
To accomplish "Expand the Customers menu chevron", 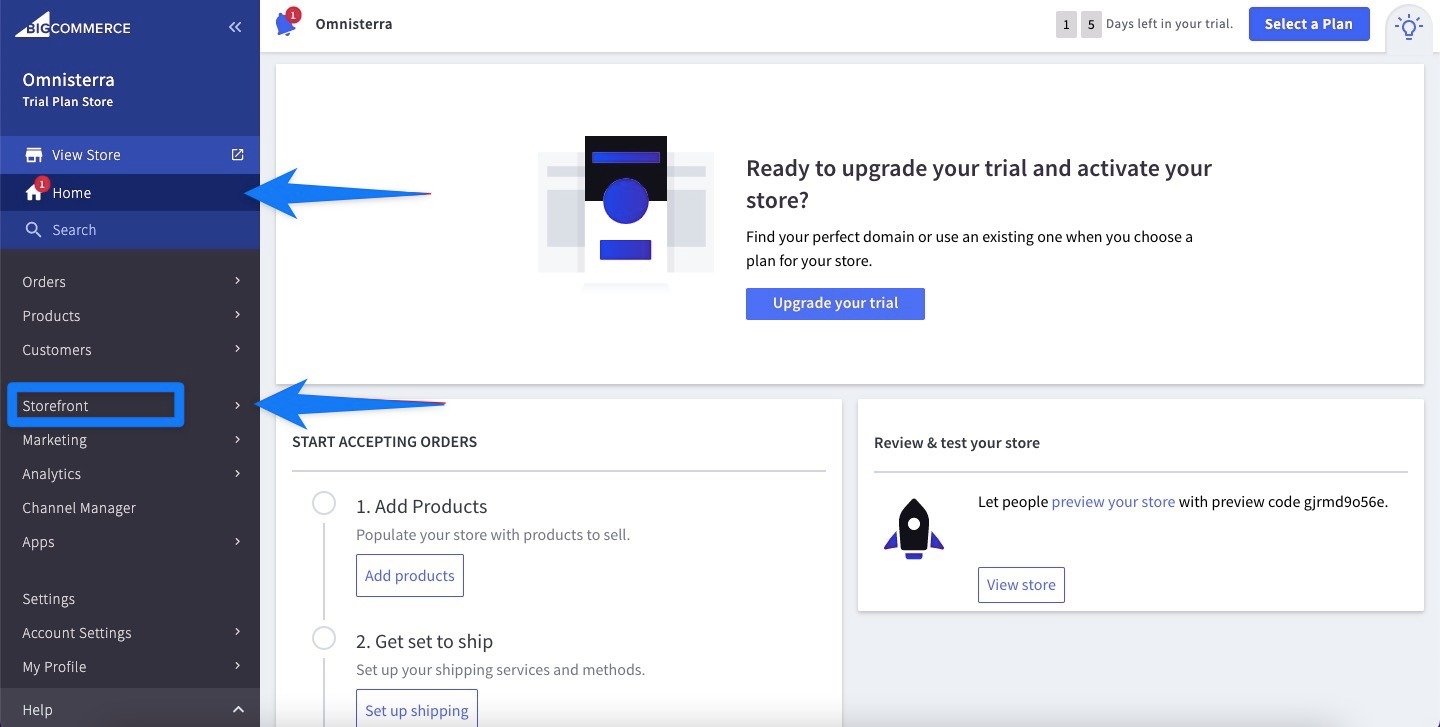I will pyautogui.click(x=237, y=349).
